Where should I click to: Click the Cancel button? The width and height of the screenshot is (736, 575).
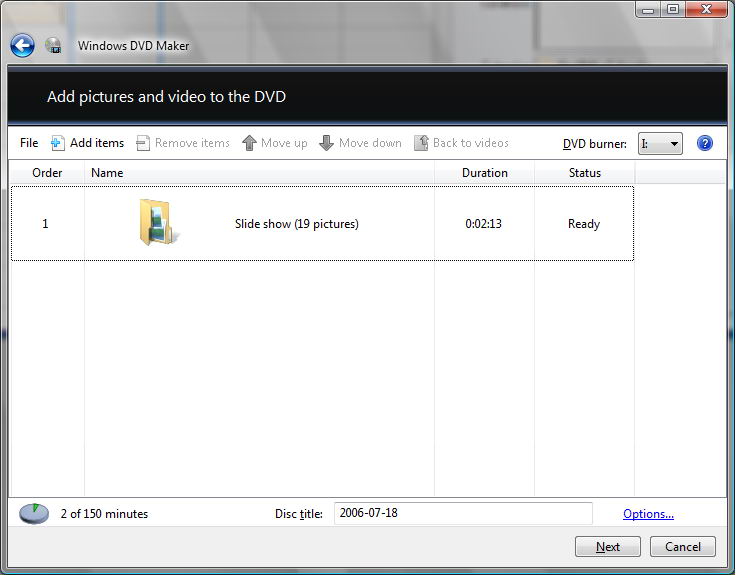[x=682, y=547]
